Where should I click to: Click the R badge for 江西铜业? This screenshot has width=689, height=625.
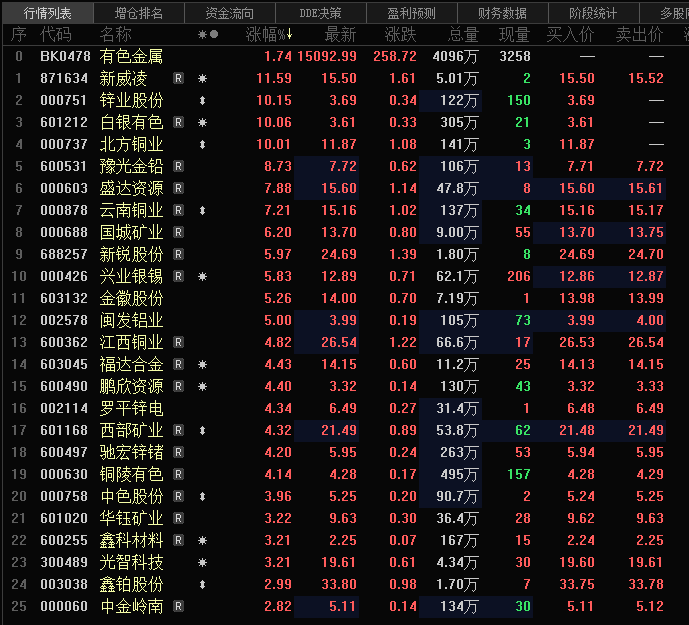(178, 342)
